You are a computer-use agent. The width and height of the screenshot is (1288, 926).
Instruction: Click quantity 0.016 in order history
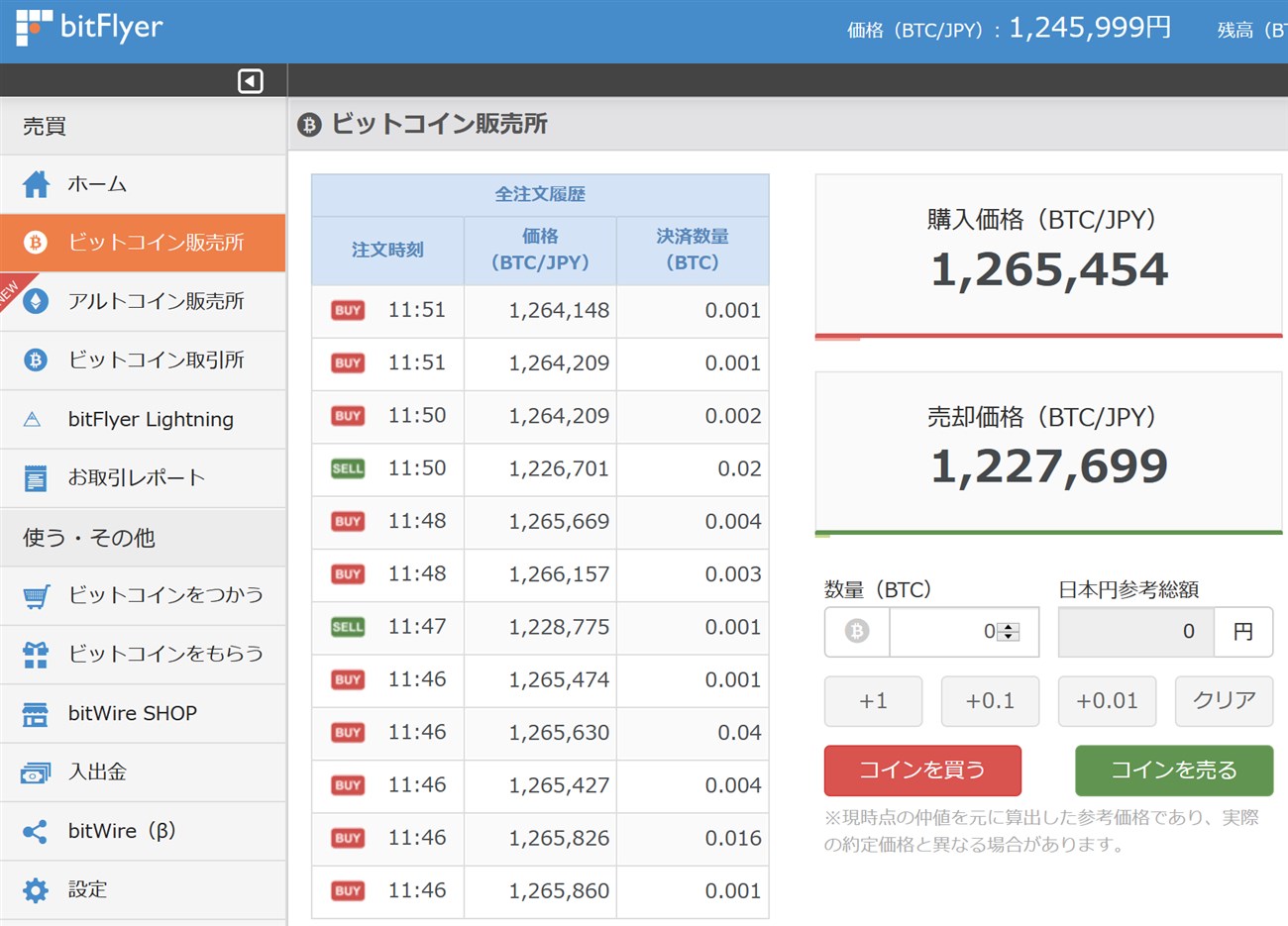click(x=733, y=839)
